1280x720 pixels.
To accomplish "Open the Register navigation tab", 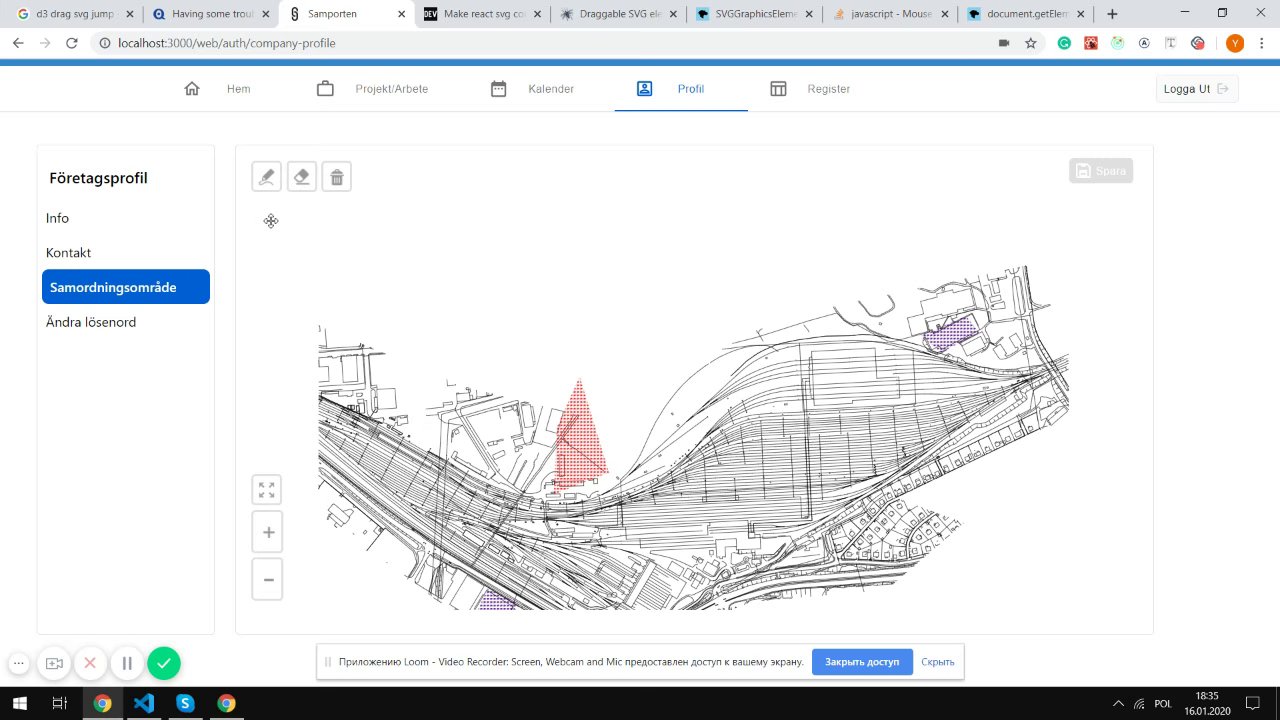I will click(810, 89).
